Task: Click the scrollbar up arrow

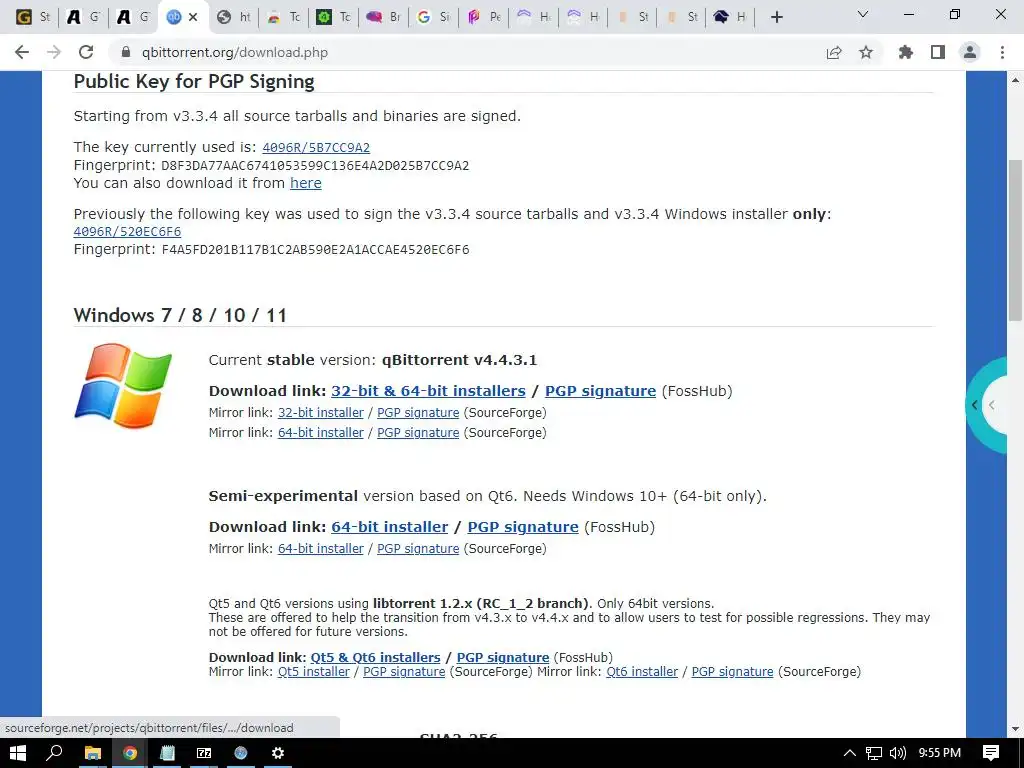Action: coord(1015,80)
